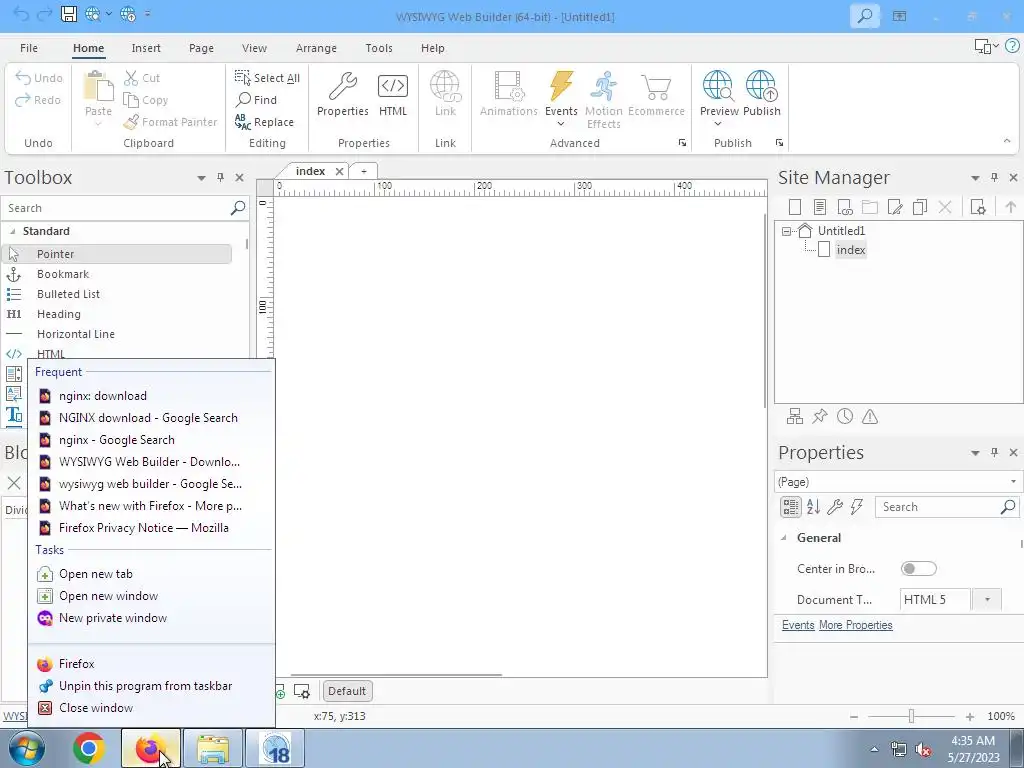This screenshot has width=1024, height=768.
Task: Click the More Properties link
Action: (856, 625)
